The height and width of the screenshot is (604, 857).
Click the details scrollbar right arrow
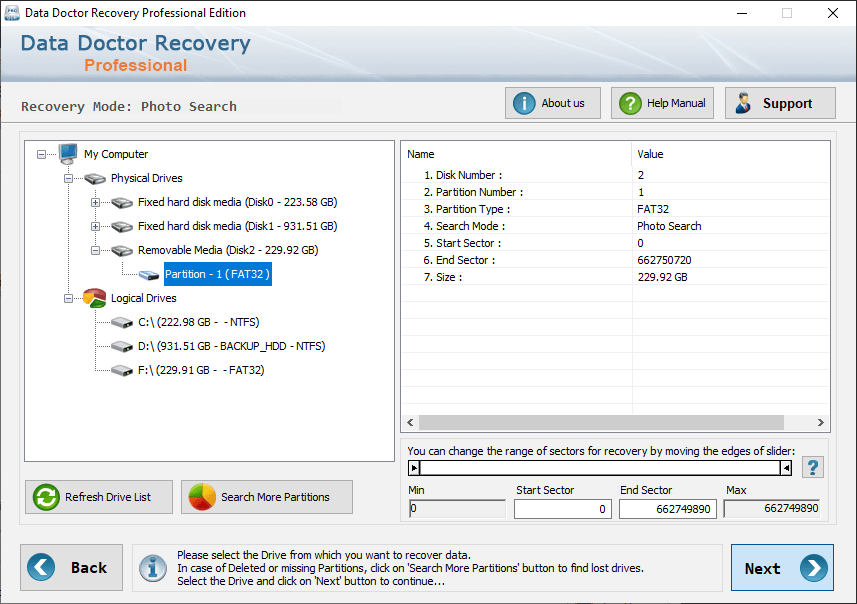point(820,423)
